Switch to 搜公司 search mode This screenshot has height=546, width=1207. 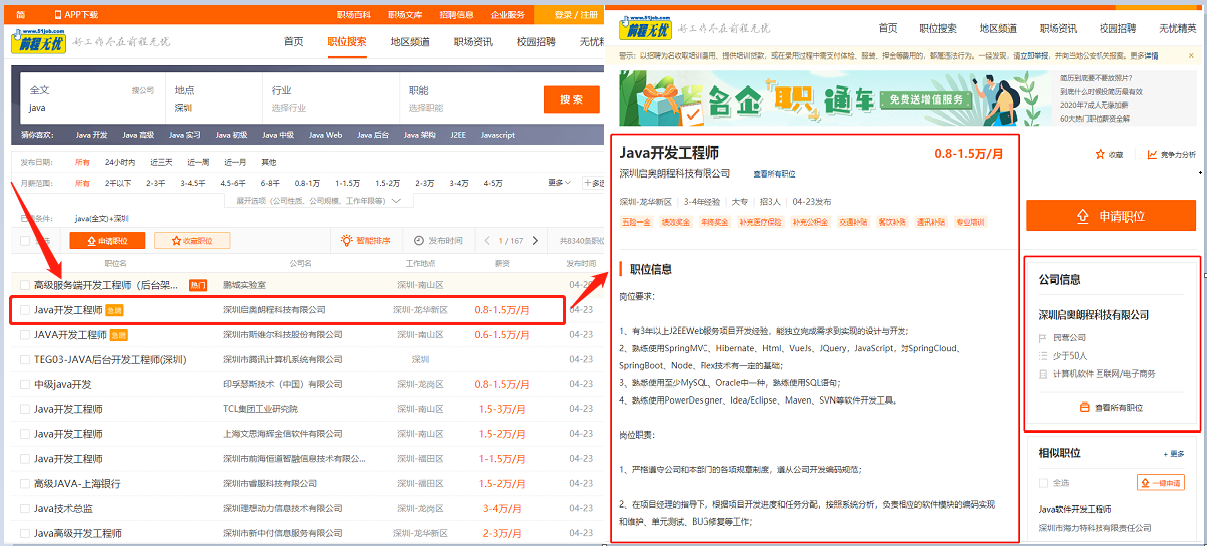coord(143,90)
